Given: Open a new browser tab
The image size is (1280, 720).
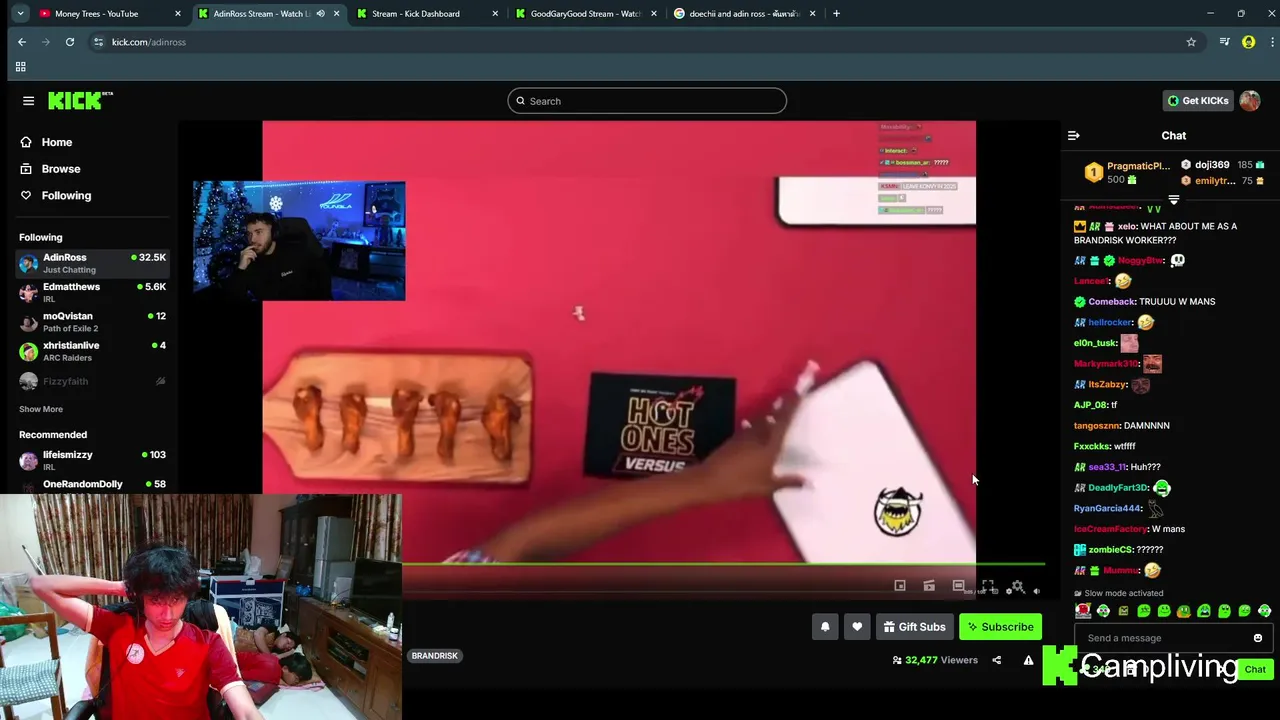Looking at the screenshot, I should click(x=836, y=14).
